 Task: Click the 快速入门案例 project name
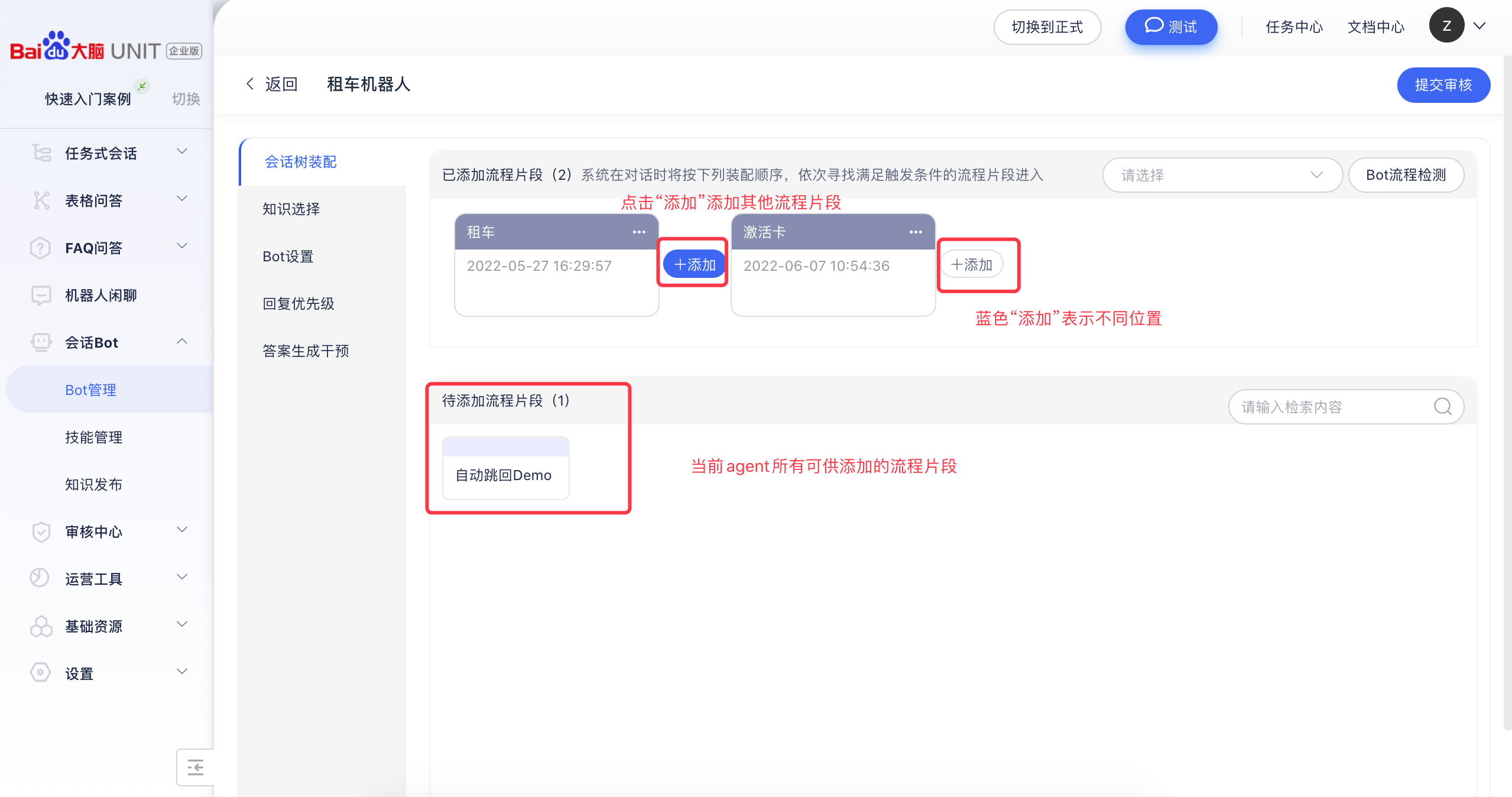(88, 99)
